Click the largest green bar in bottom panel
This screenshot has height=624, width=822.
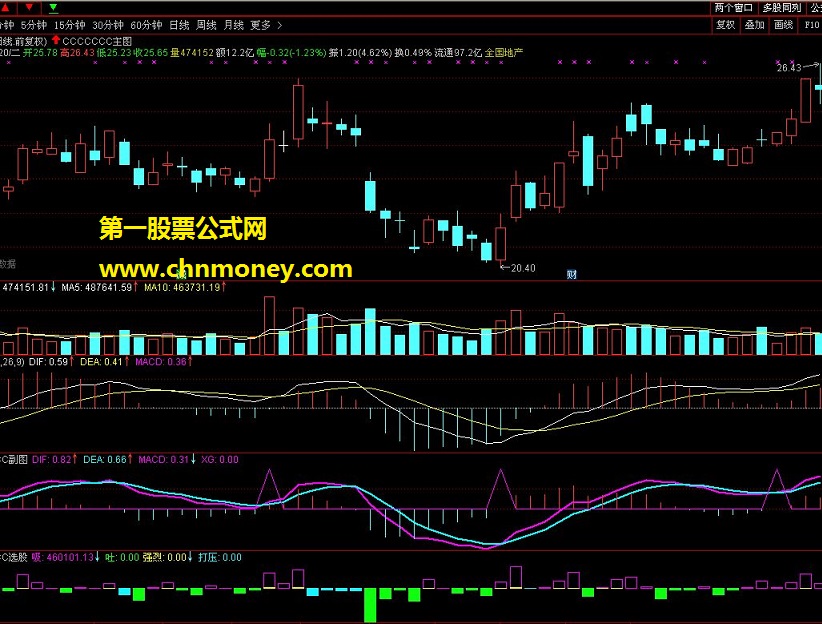[371, 605]
